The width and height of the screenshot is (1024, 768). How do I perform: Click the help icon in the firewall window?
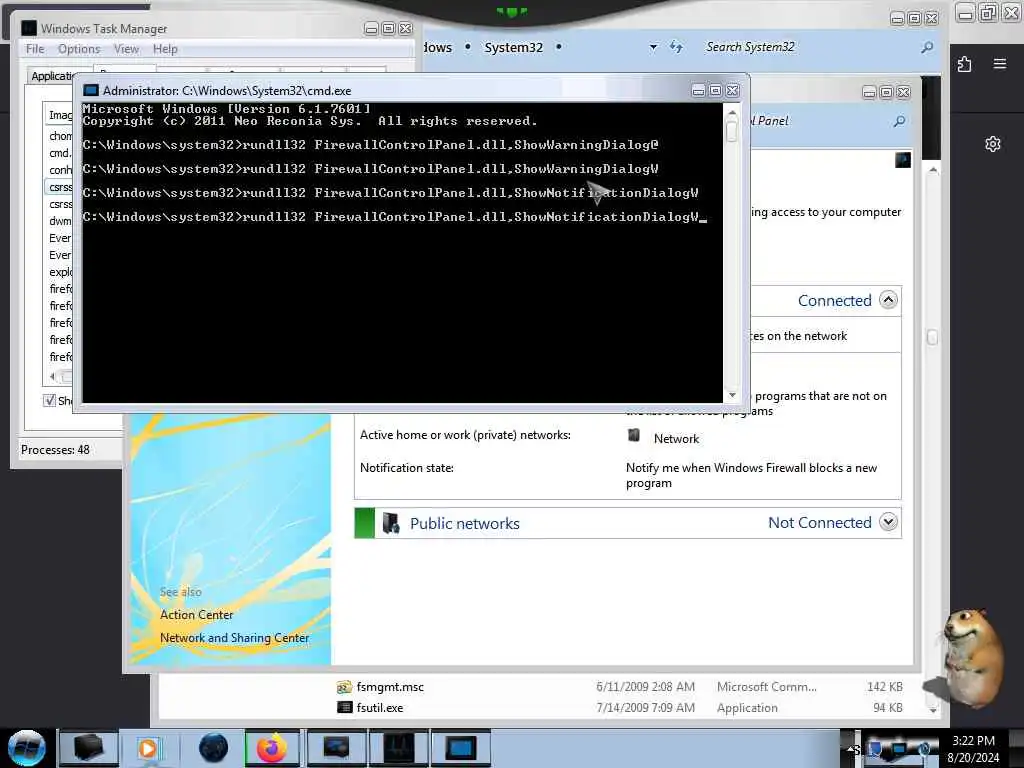903,160
